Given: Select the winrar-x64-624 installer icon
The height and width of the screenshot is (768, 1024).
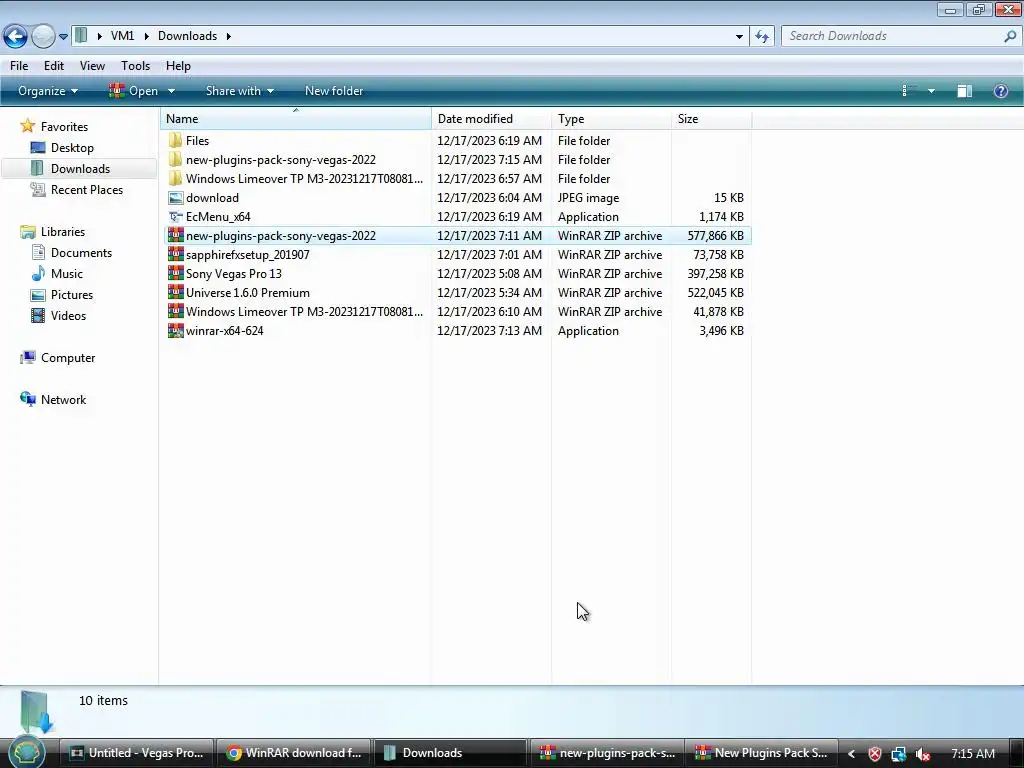Looking at the screenshot, I should tap(175, 330).
